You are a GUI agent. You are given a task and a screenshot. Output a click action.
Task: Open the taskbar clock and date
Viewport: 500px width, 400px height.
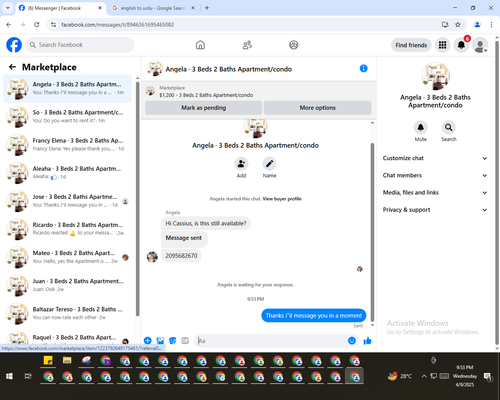pos(465,376)
